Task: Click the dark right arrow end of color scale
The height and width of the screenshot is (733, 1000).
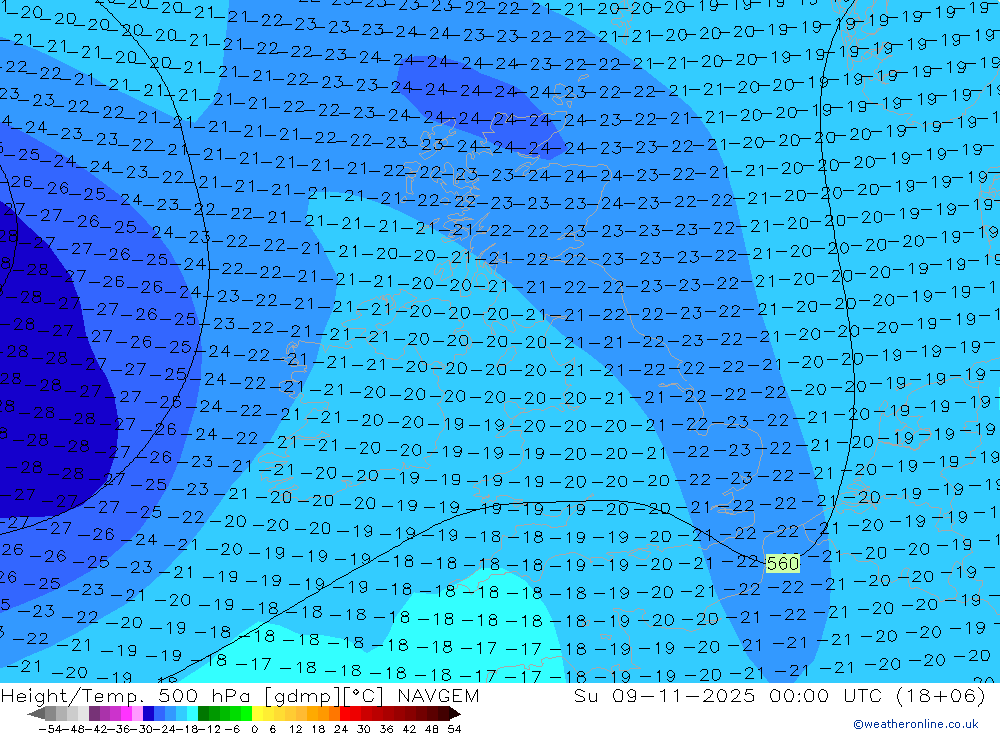Action: pos(454,714)
